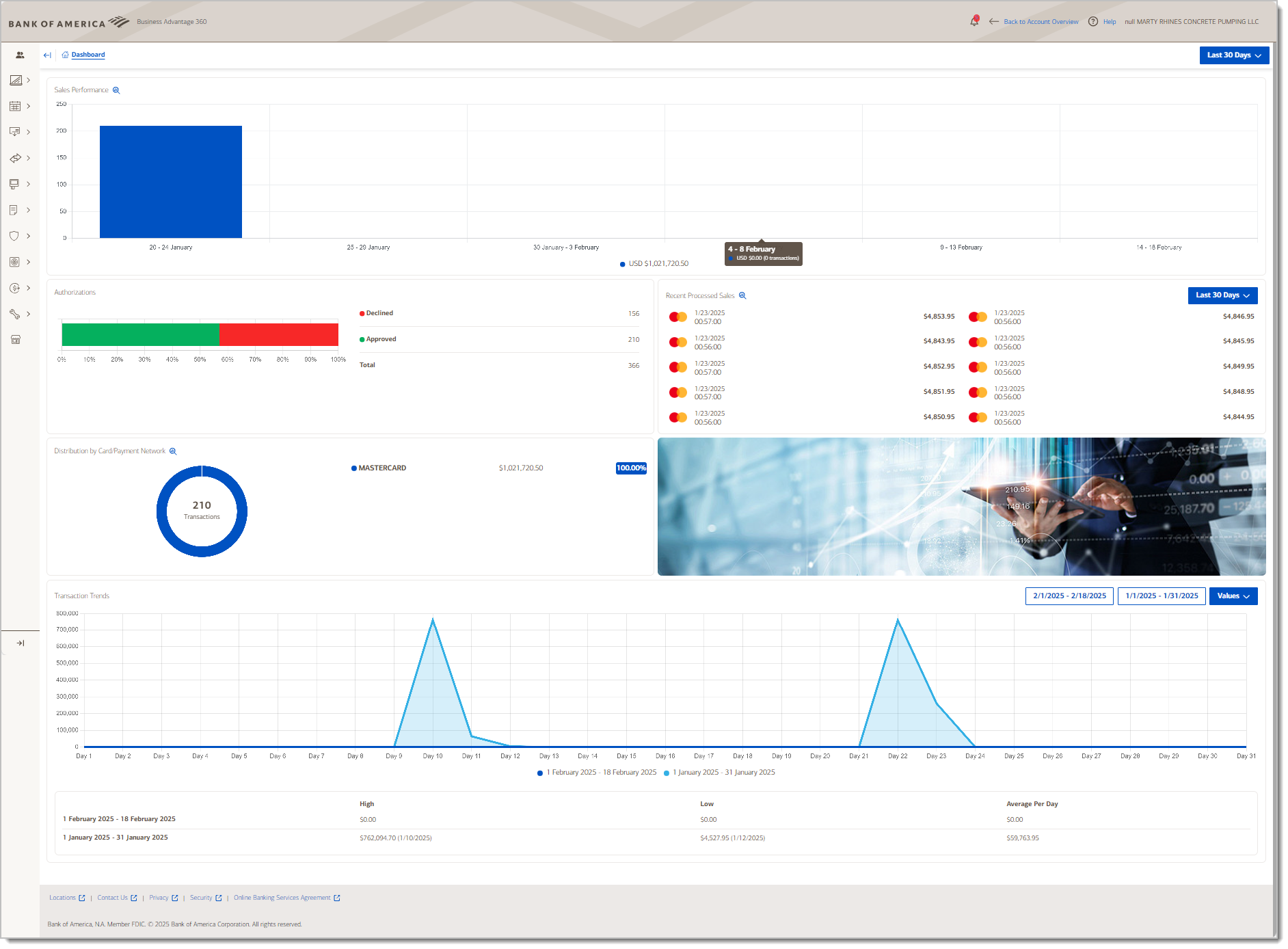Open the top Last 30 Days dropdown
This screenshot has height=949, width=1288.
point(1233,55)
